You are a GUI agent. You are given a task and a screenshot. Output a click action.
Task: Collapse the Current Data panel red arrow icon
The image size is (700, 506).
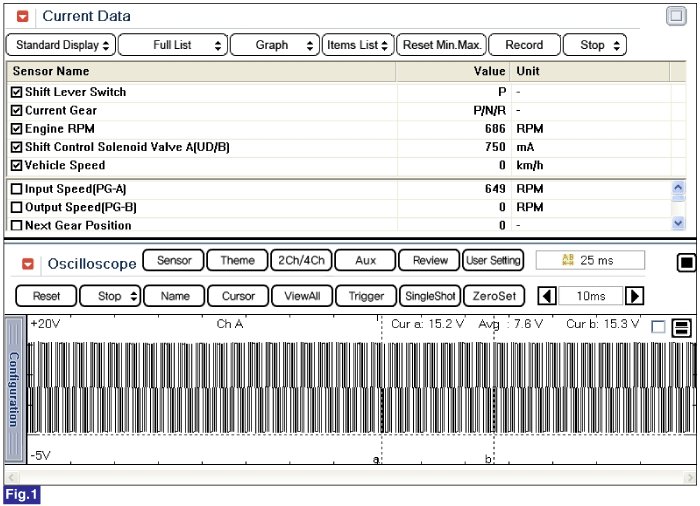(x=23, y=17)
